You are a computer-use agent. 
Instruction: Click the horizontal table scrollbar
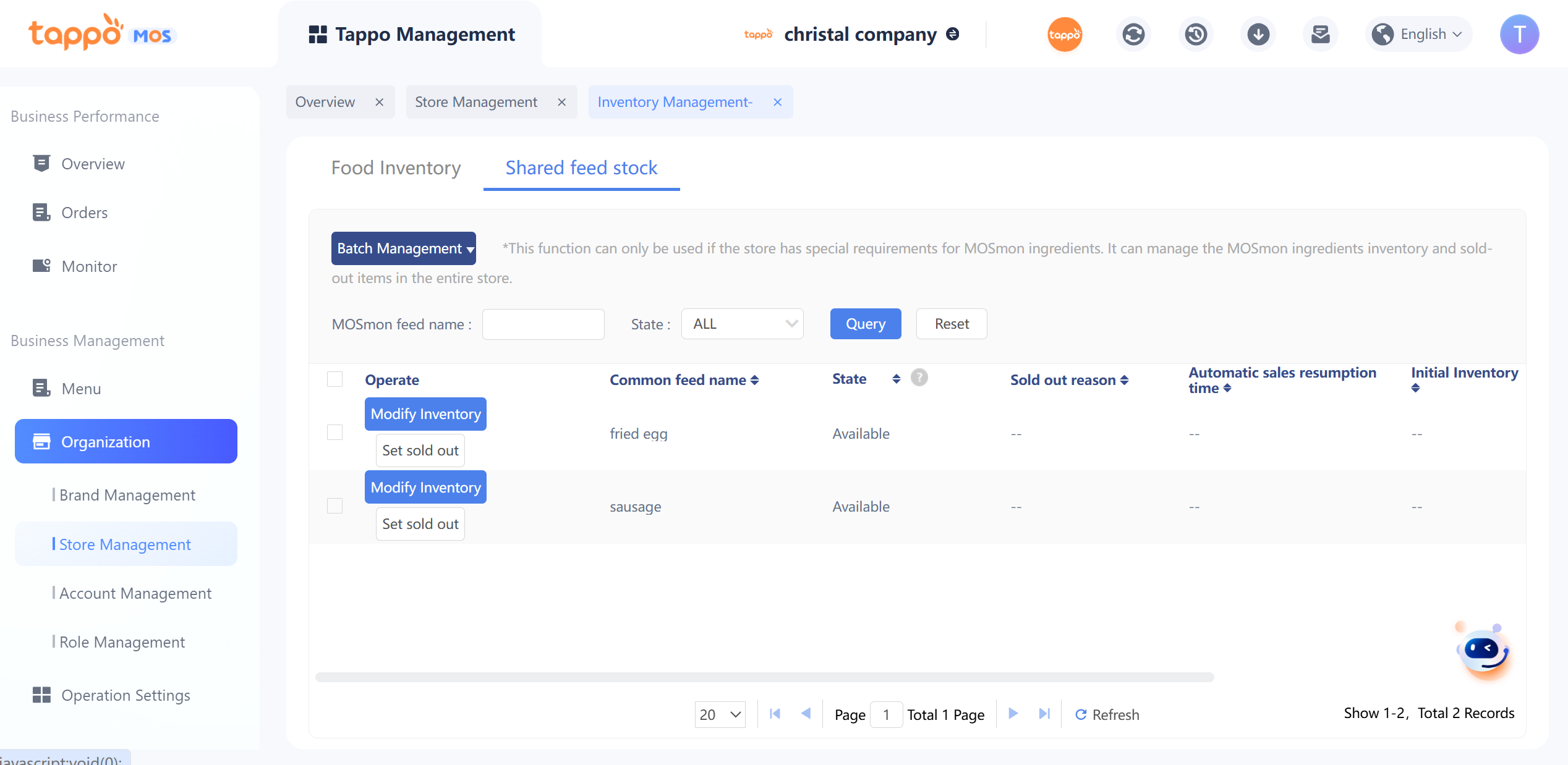[x=764, y=677]
